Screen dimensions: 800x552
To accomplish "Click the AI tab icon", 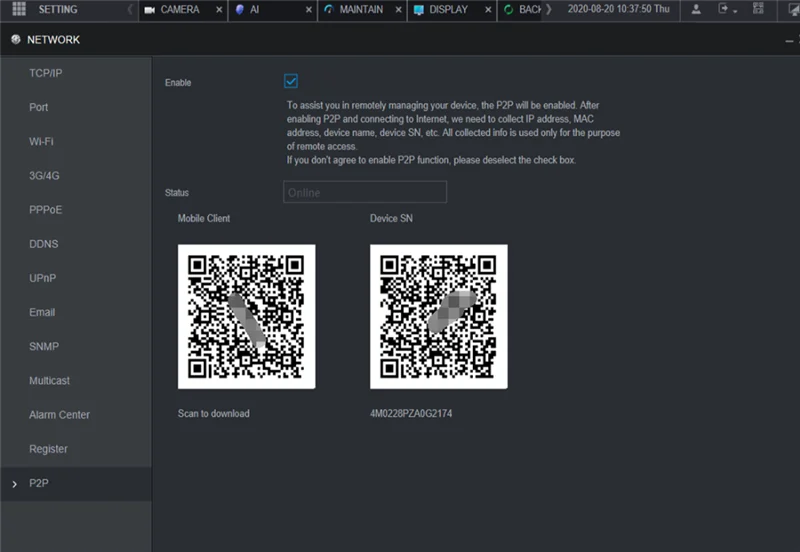I will (239, 9).
